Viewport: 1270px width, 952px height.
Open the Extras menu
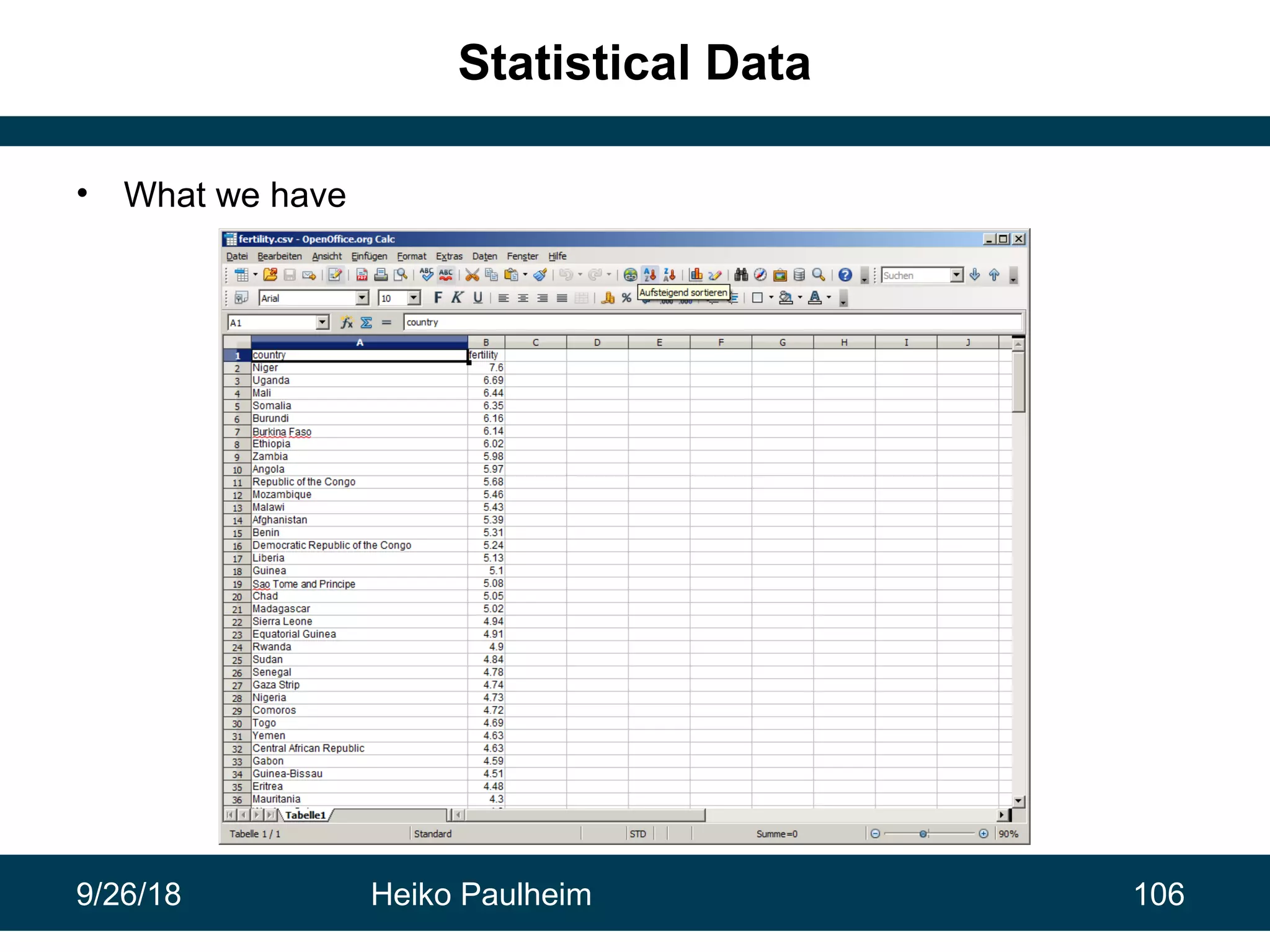[x=449, y=257]
